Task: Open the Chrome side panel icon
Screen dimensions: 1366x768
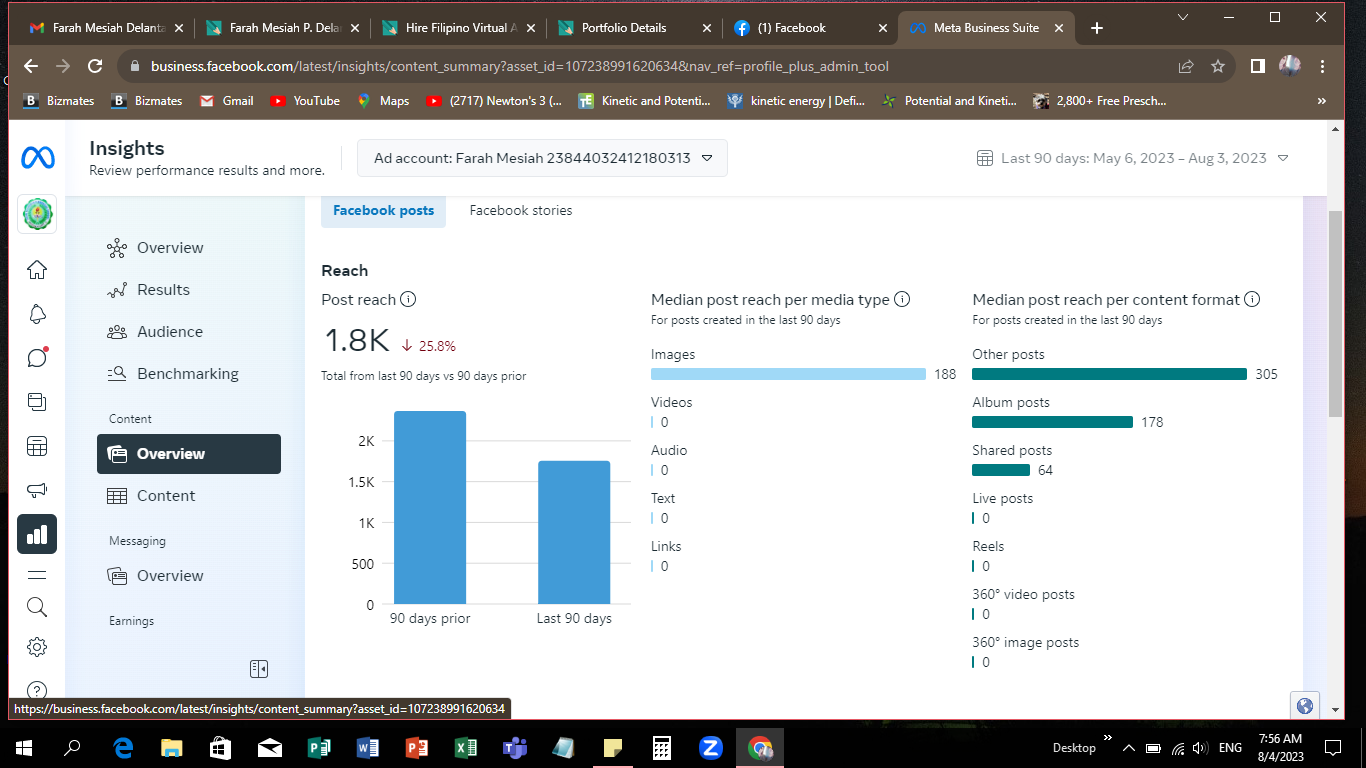Action: click(1257, 67)
